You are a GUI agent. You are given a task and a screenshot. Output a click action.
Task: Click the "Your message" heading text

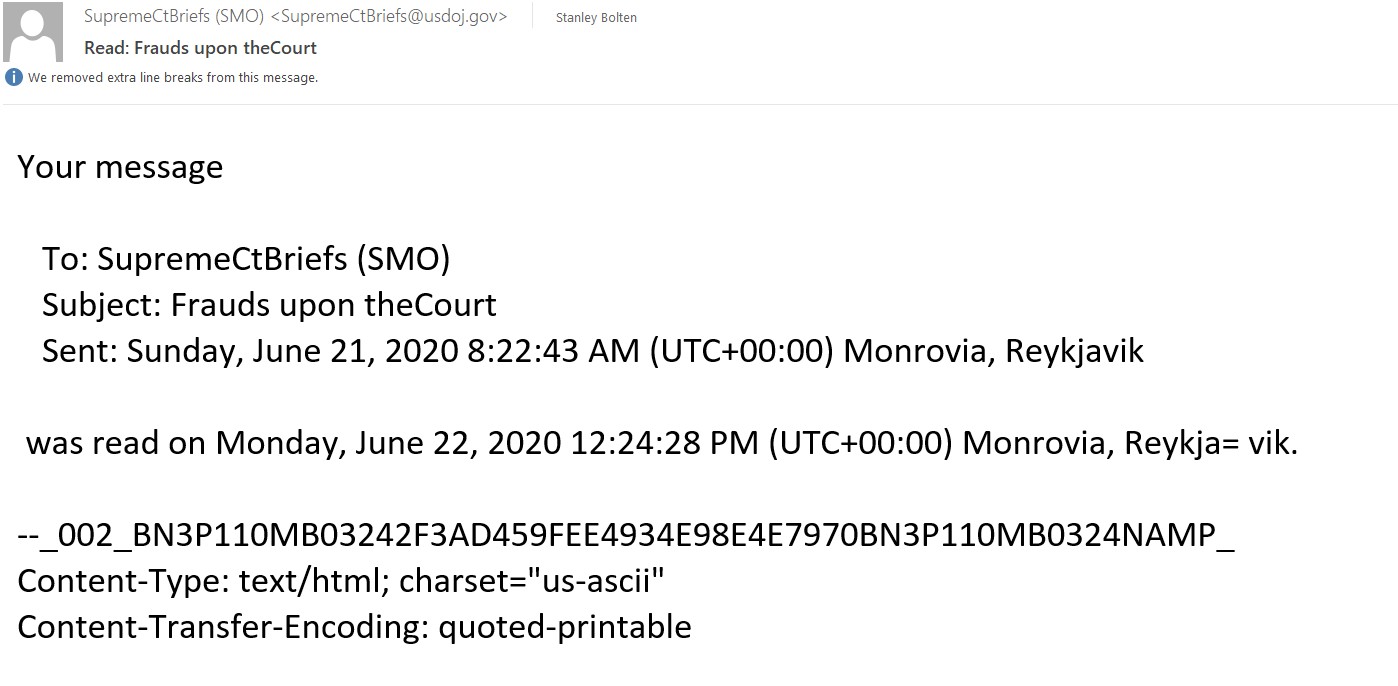coord(120,166)
